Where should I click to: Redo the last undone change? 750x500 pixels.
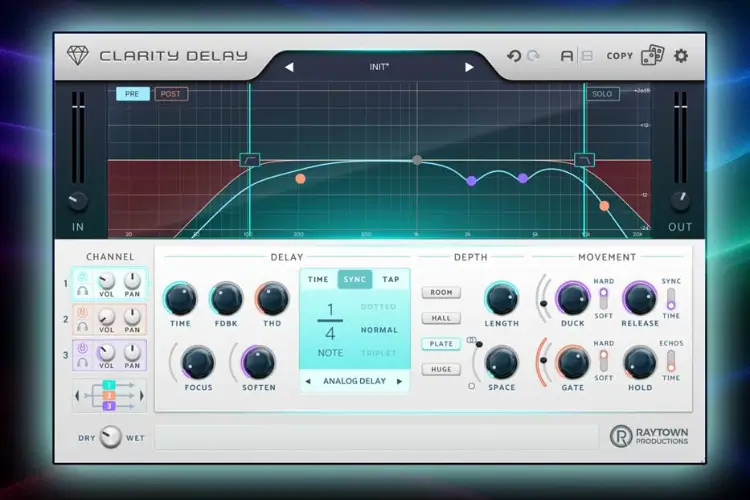click(x=533, y=56)
